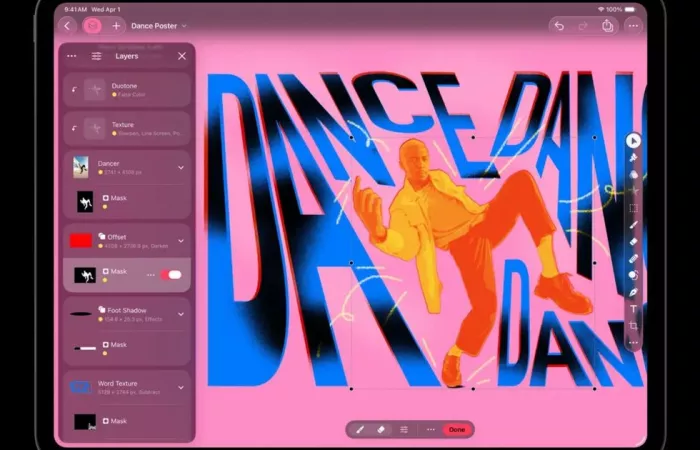Collapse the Foot Shadow layer chevron
Viewport: 700px width, 450px height.
click(181, 314)
